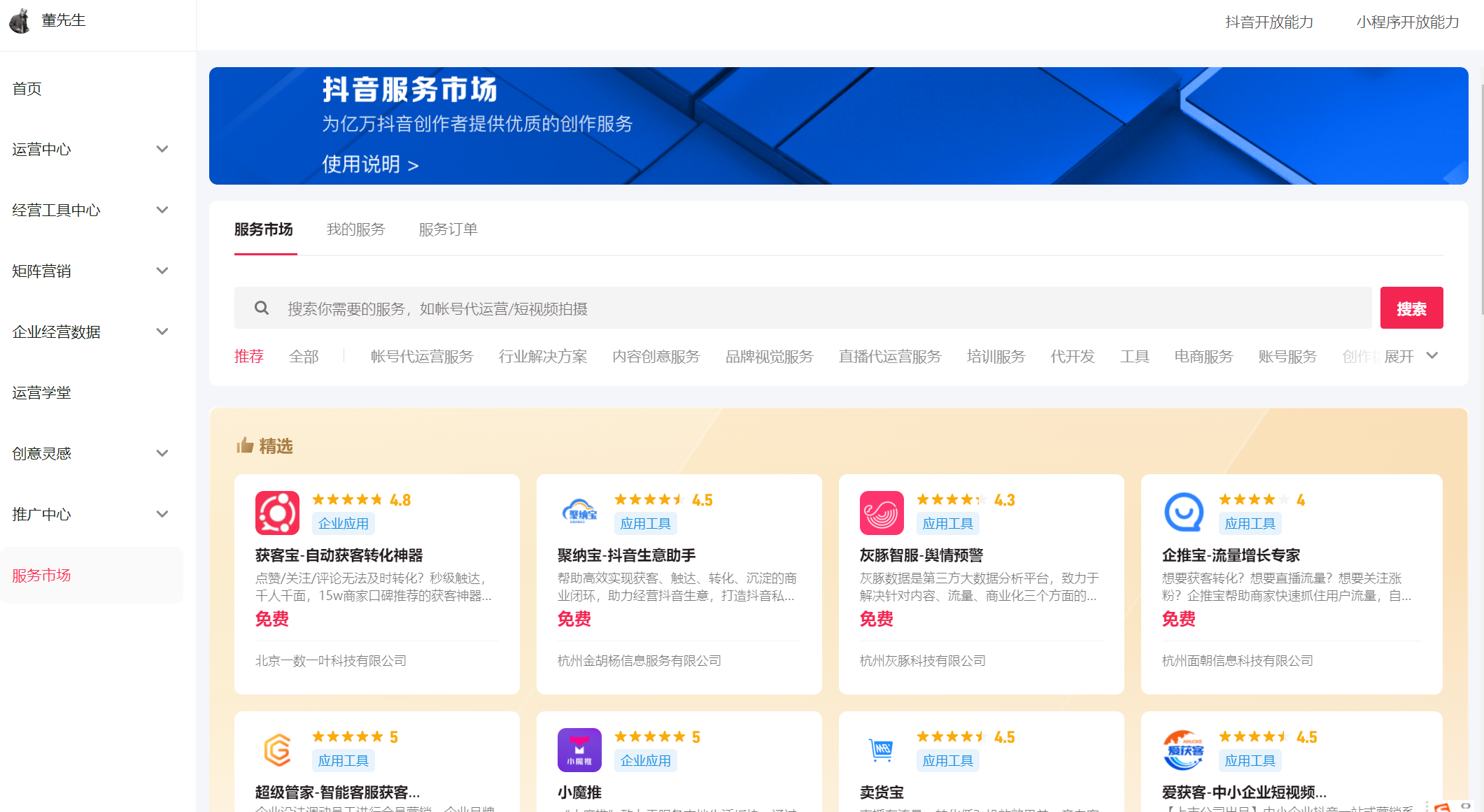Filter by 行业解决方案
Viewport: 1484px width, 812px height.
(543, 356)
